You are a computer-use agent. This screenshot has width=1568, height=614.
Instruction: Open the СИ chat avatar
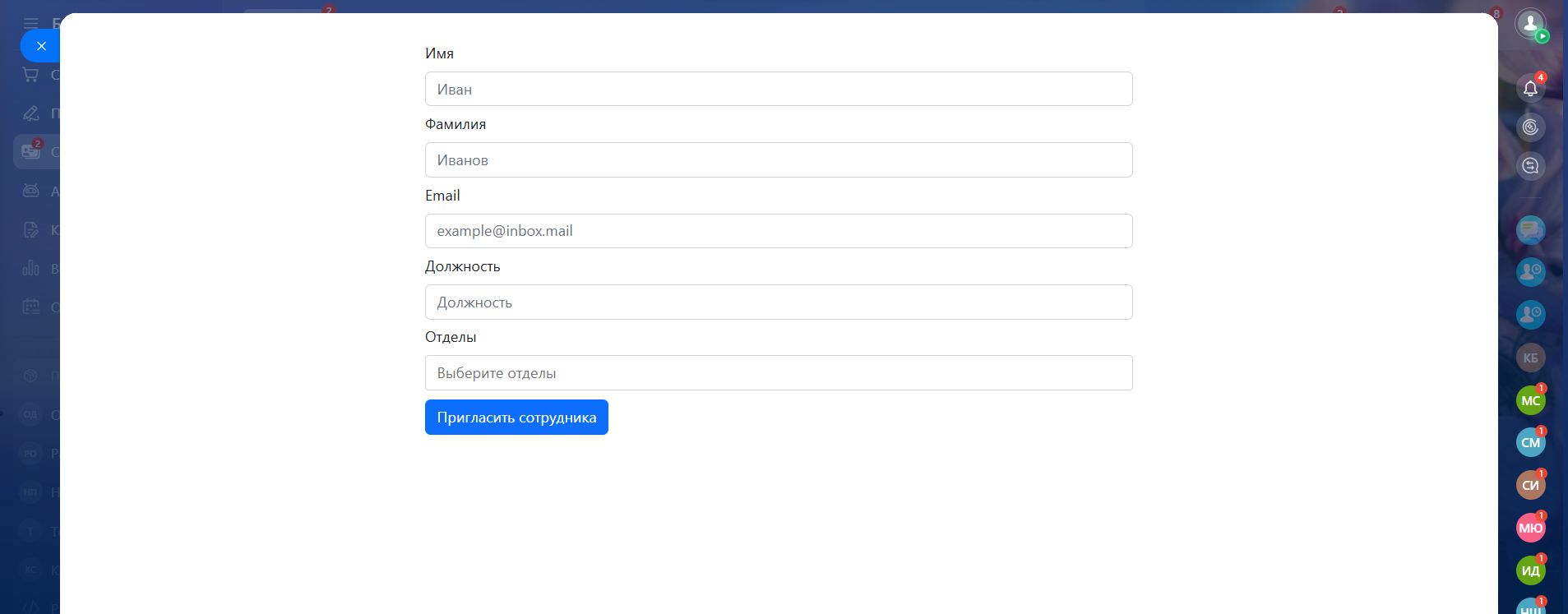1530,485
